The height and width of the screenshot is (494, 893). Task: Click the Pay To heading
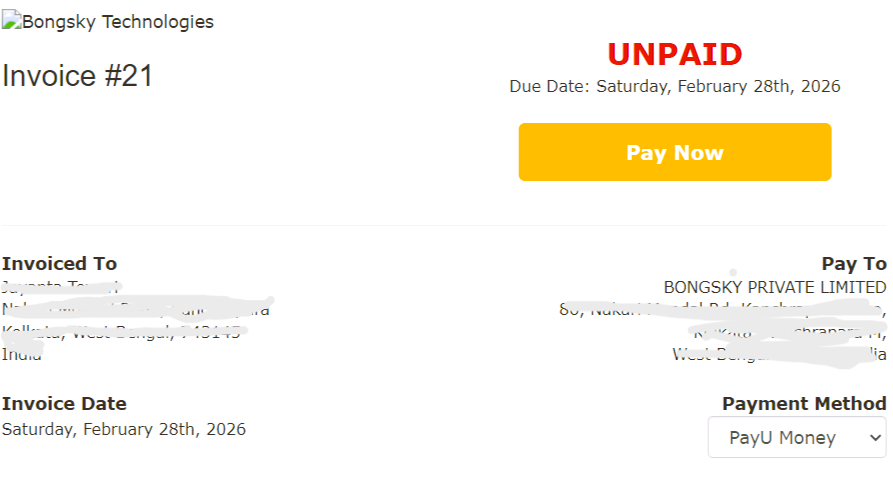[x=854, y=264]
